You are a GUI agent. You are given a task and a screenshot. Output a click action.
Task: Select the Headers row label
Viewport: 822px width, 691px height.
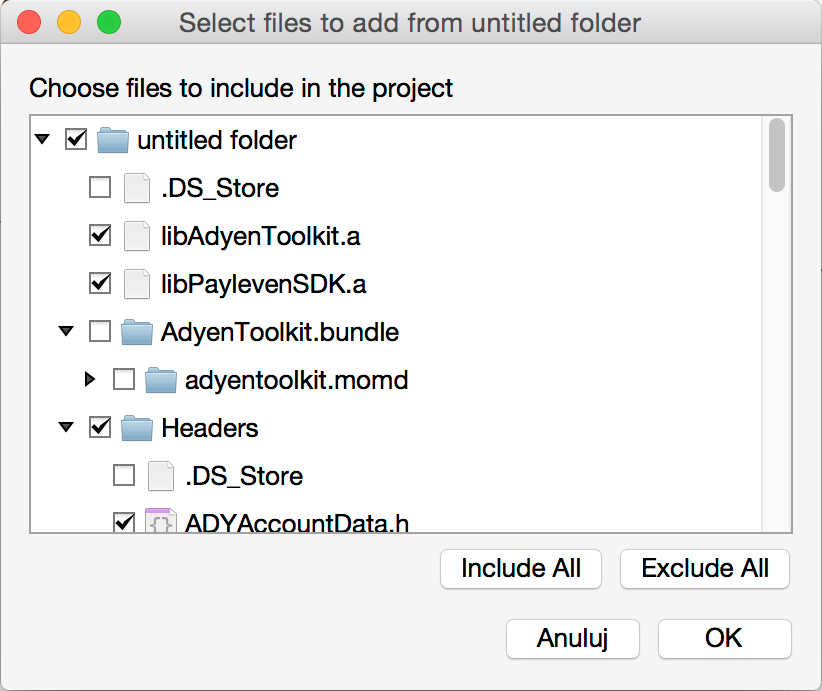tap(210, 428)
